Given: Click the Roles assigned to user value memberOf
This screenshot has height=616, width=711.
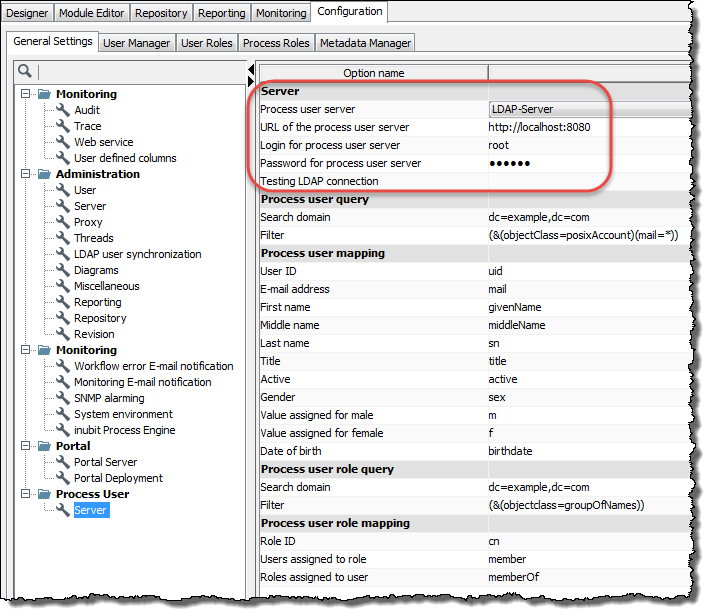Looking at the screenshot, I should coord(513,577).
